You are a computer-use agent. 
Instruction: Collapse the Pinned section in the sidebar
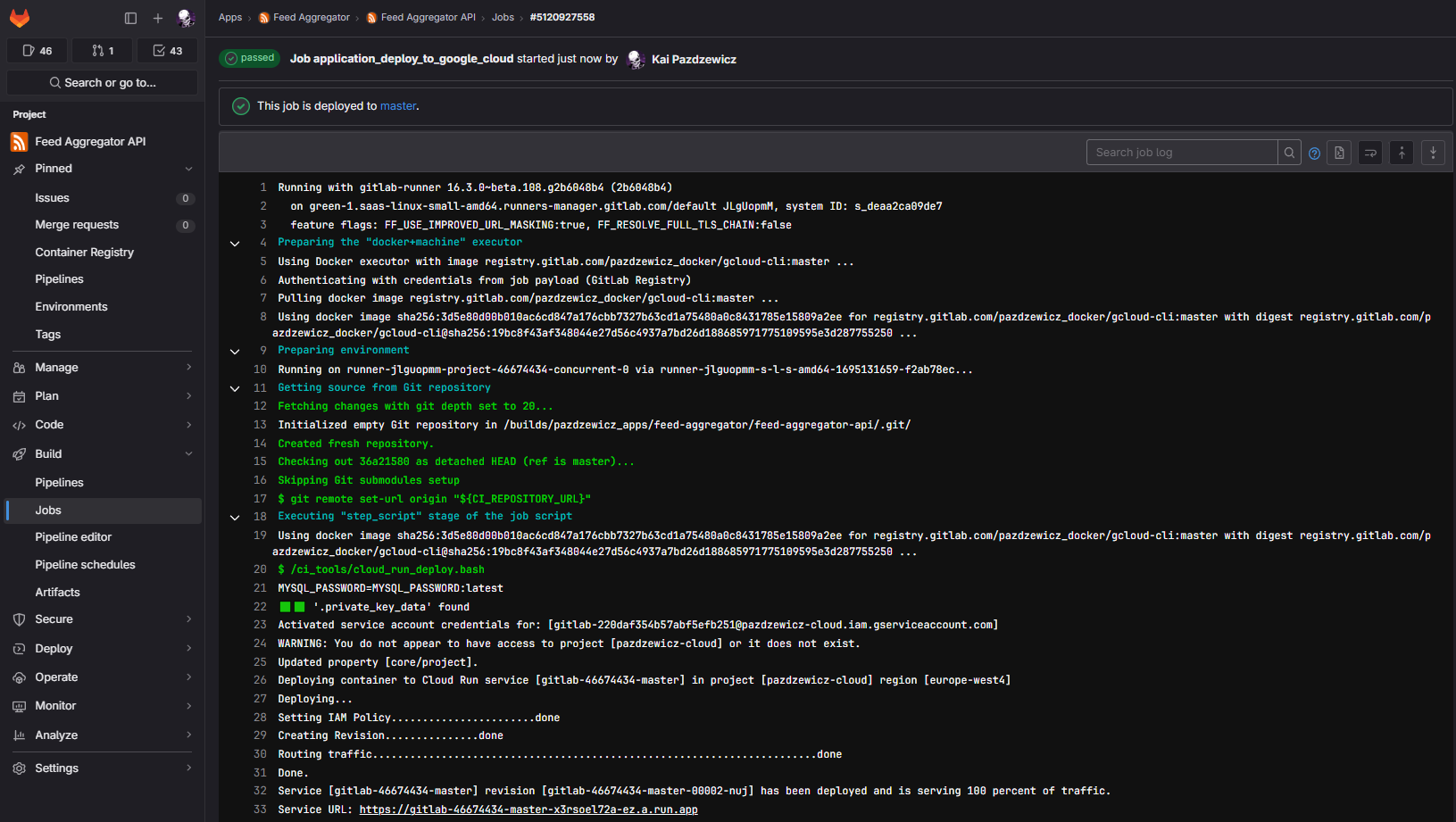(x=188, y=169)
